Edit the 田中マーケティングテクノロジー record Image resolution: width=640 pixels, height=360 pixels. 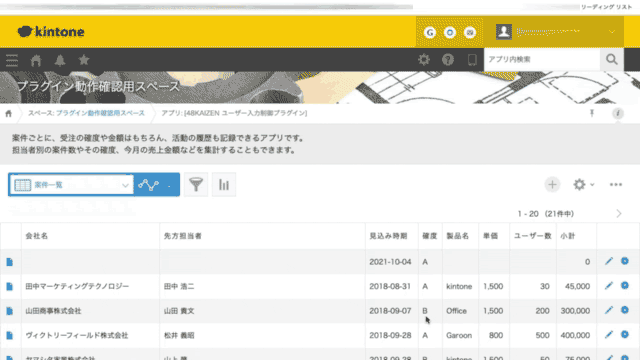[609, 286]
